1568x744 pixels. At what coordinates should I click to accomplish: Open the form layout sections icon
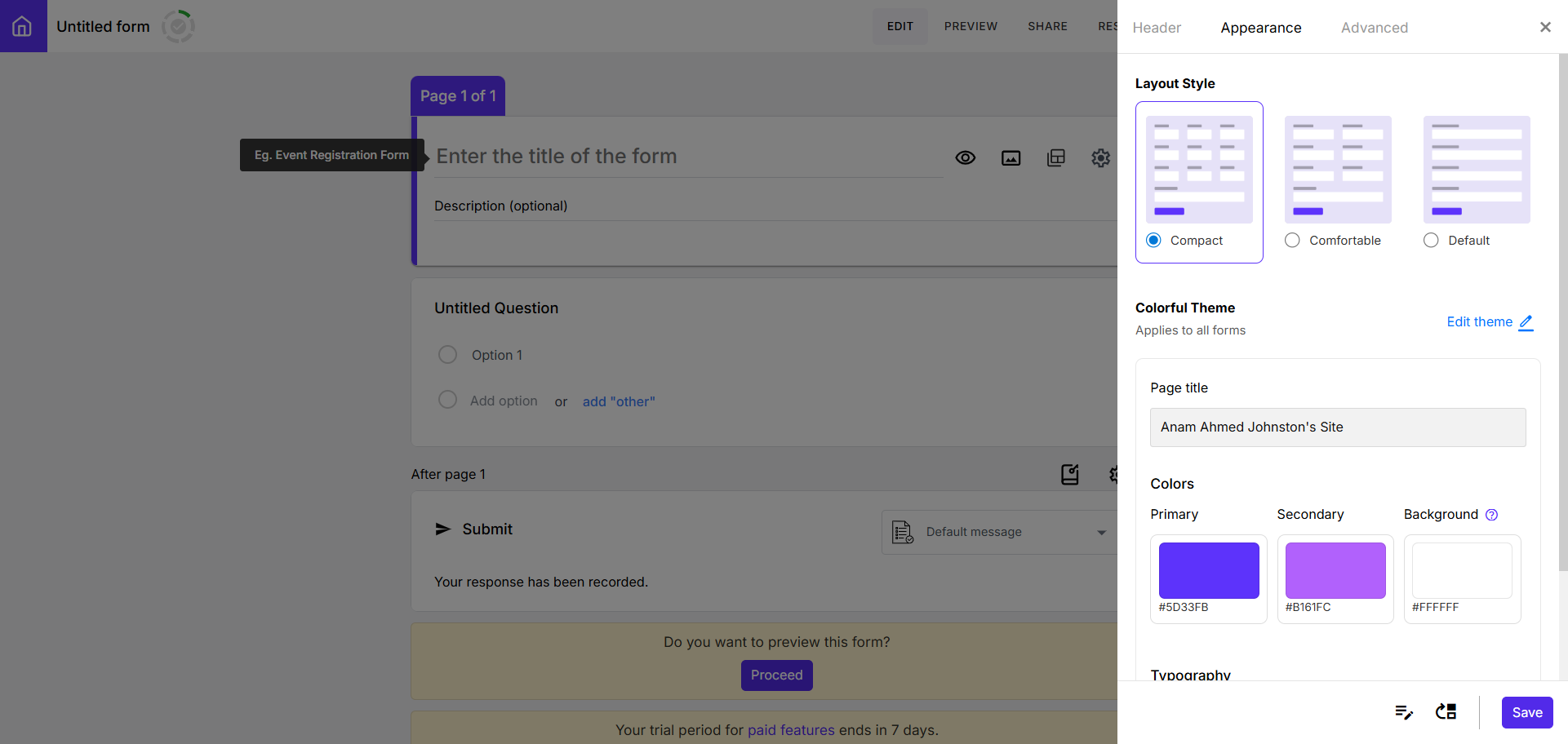(1055, 157)
